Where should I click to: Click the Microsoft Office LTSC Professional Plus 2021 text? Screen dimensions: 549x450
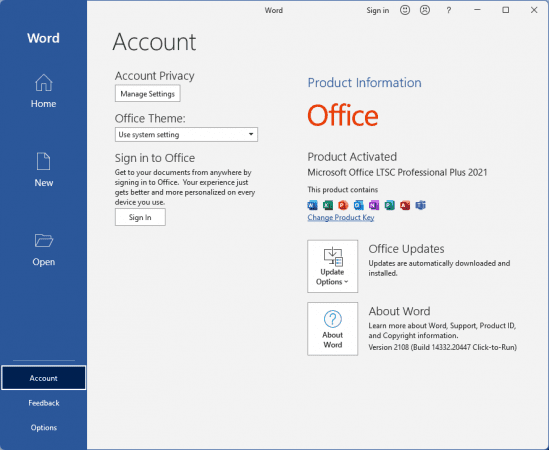pyautogui.click(x=397, y=172)
